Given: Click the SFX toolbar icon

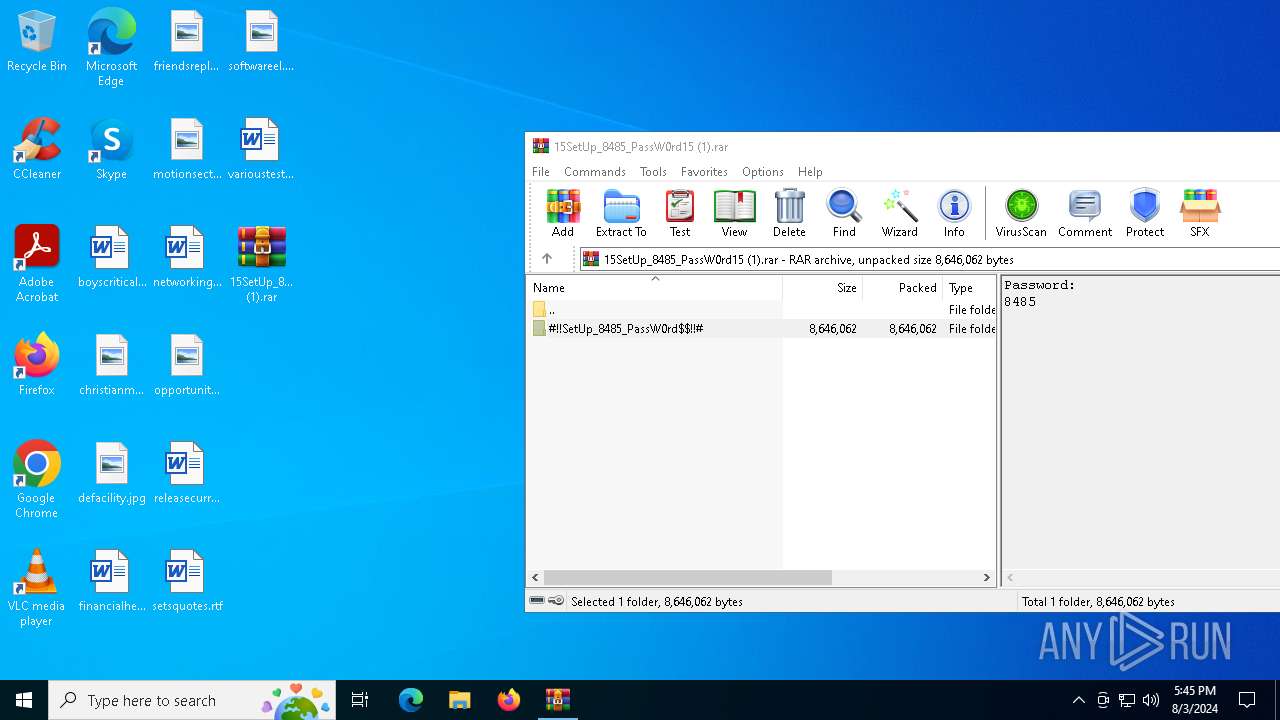Looking at the screenshot, I should click(x=1200, y=214).
